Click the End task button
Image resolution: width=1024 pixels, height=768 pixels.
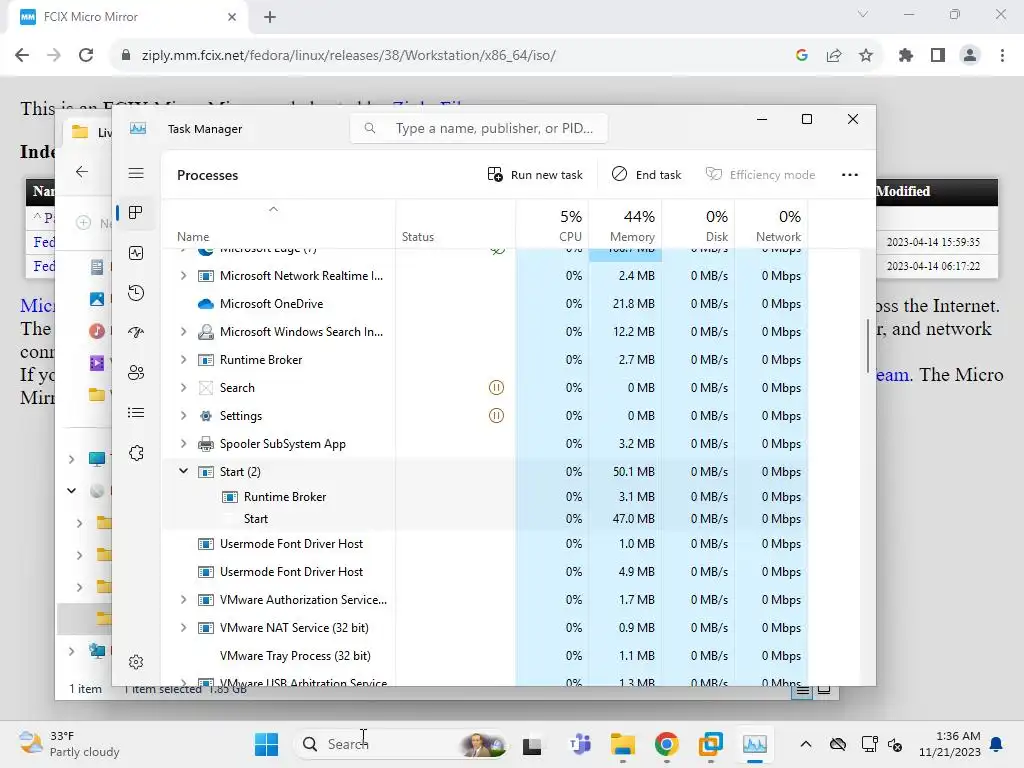tap(647, 175)
